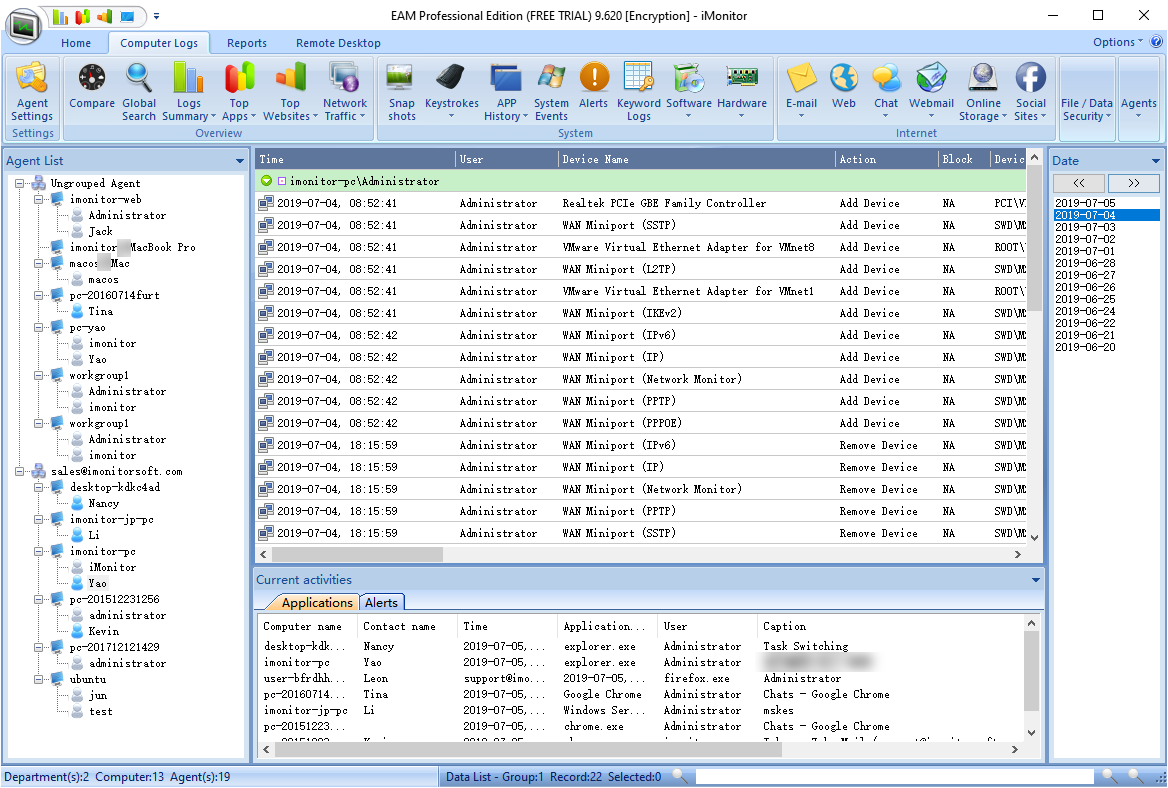Screen dimensions: 1168x788
Task: Collapse the Ungrouped Agent tree node
Action: (x=20, y=183)
